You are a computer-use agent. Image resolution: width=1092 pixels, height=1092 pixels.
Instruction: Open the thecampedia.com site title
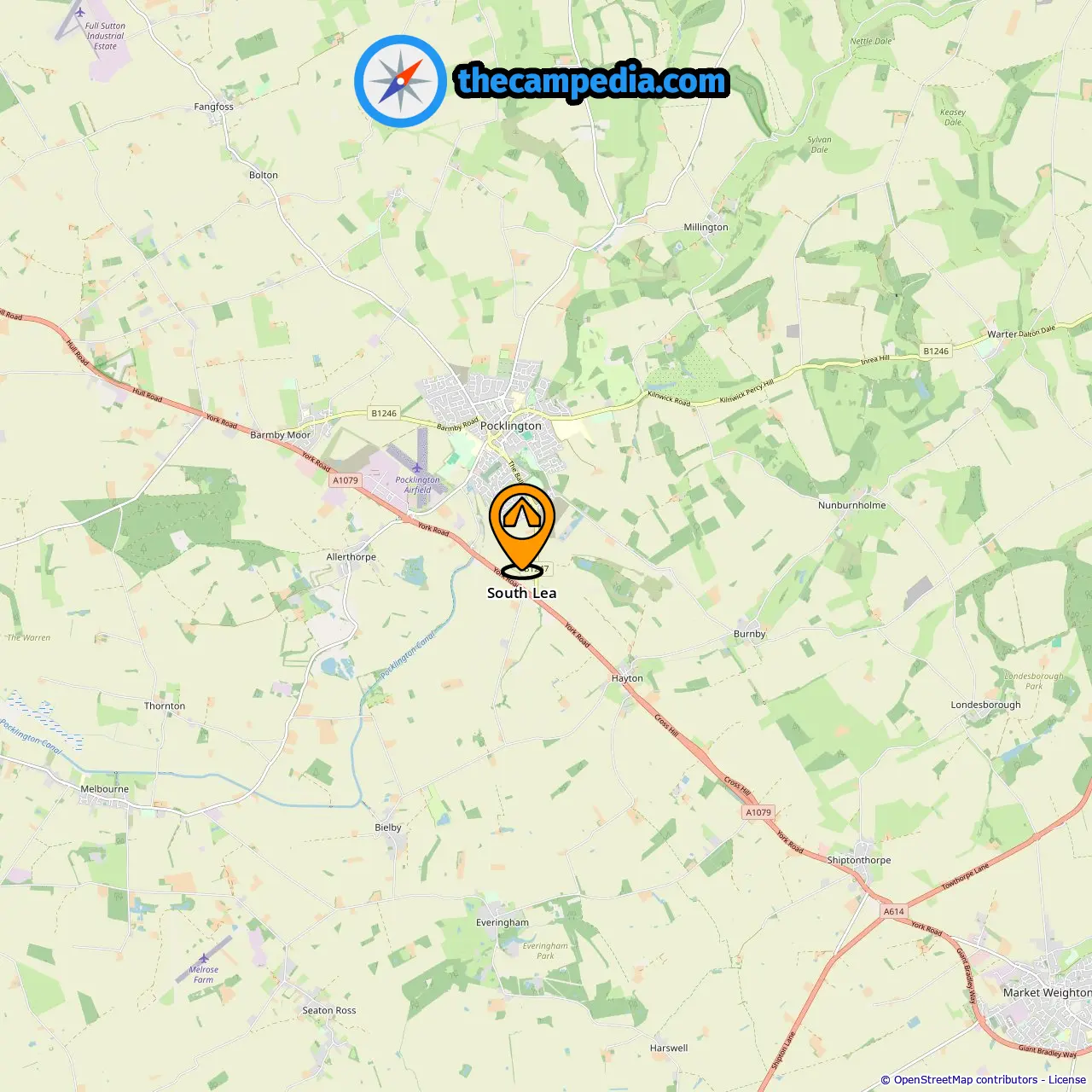point(592,81)
